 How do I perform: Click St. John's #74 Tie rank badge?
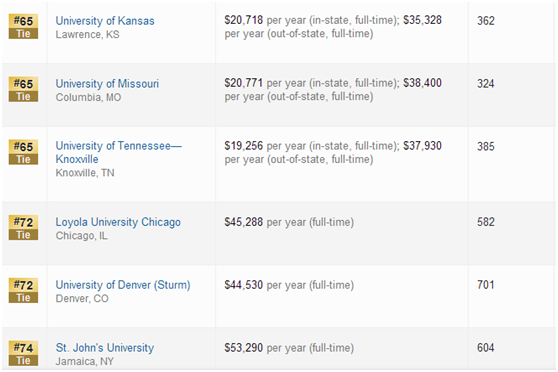(x=23, y=353)
